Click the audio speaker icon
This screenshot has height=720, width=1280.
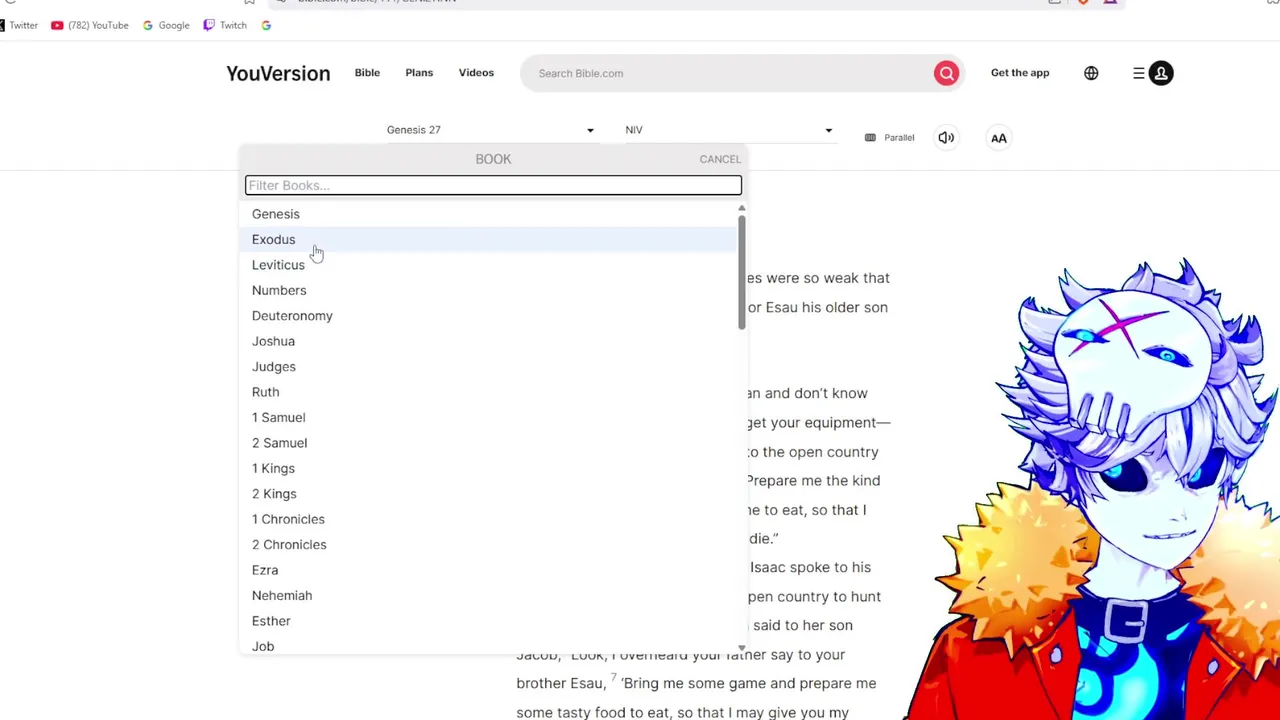click(946, 138)
